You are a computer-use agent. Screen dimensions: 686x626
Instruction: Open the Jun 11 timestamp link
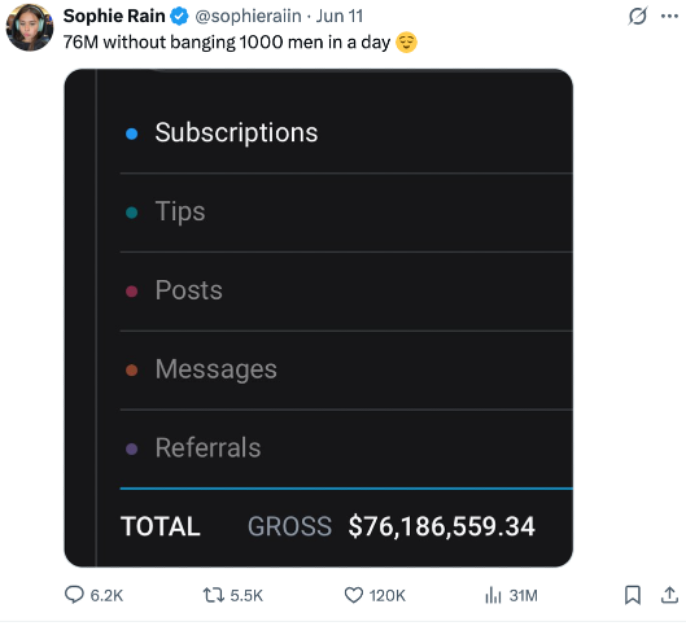click(340, 16)
